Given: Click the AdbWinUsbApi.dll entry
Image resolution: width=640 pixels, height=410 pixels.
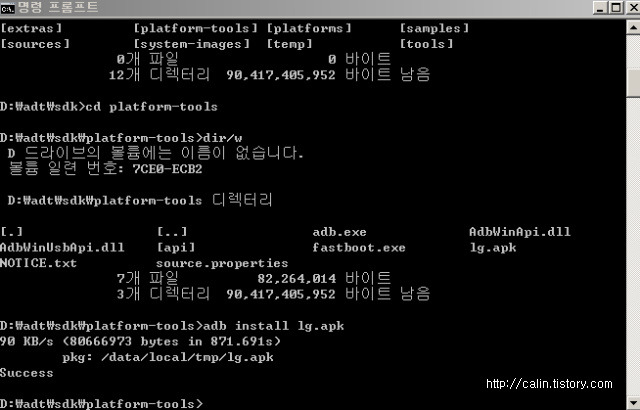Looking at the screenshot, I should click(62, 248).
